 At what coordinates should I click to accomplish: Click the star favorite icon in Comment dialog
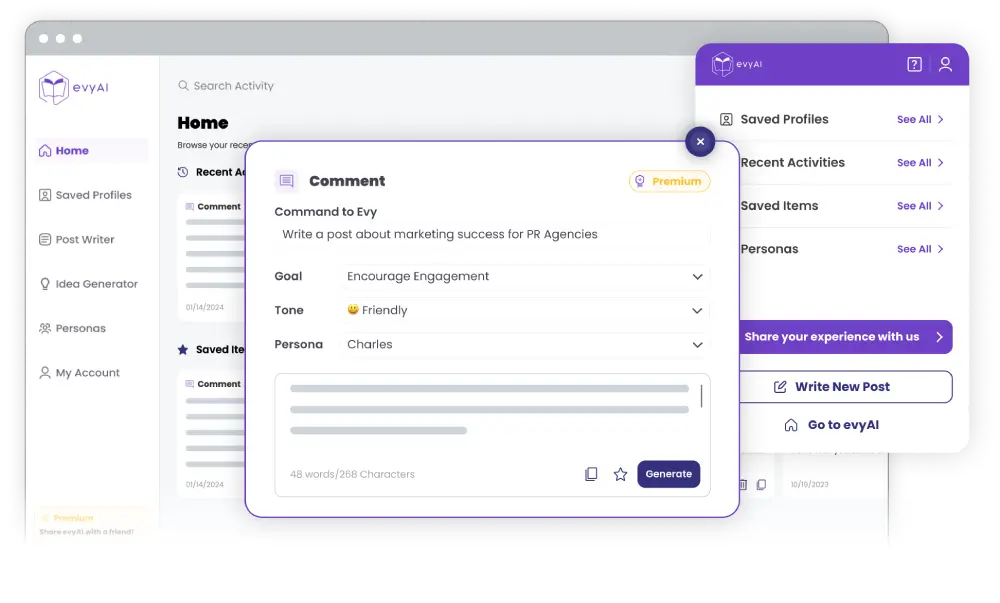coord(620,474)
